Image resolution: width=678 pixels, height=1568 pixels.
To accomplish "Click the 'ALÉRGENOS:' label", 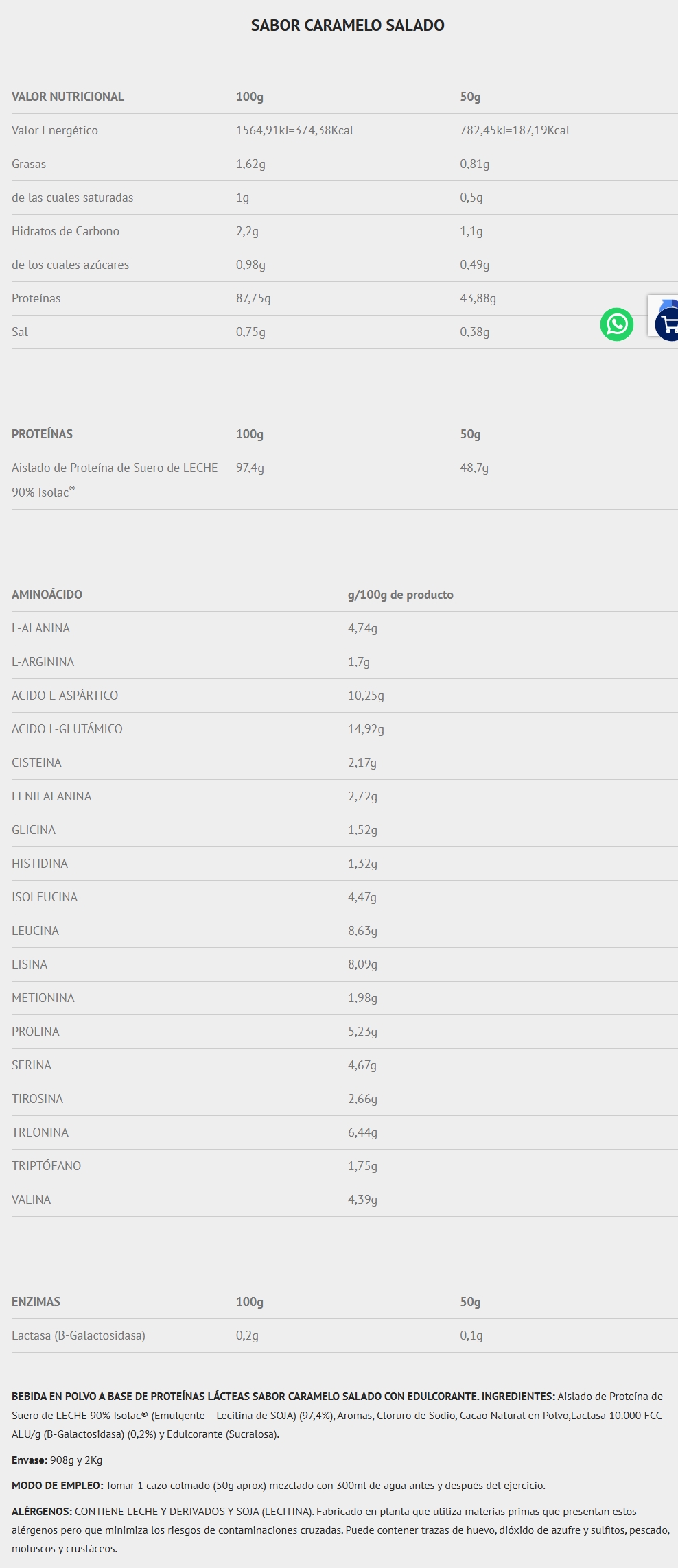I will [42, 1511].
